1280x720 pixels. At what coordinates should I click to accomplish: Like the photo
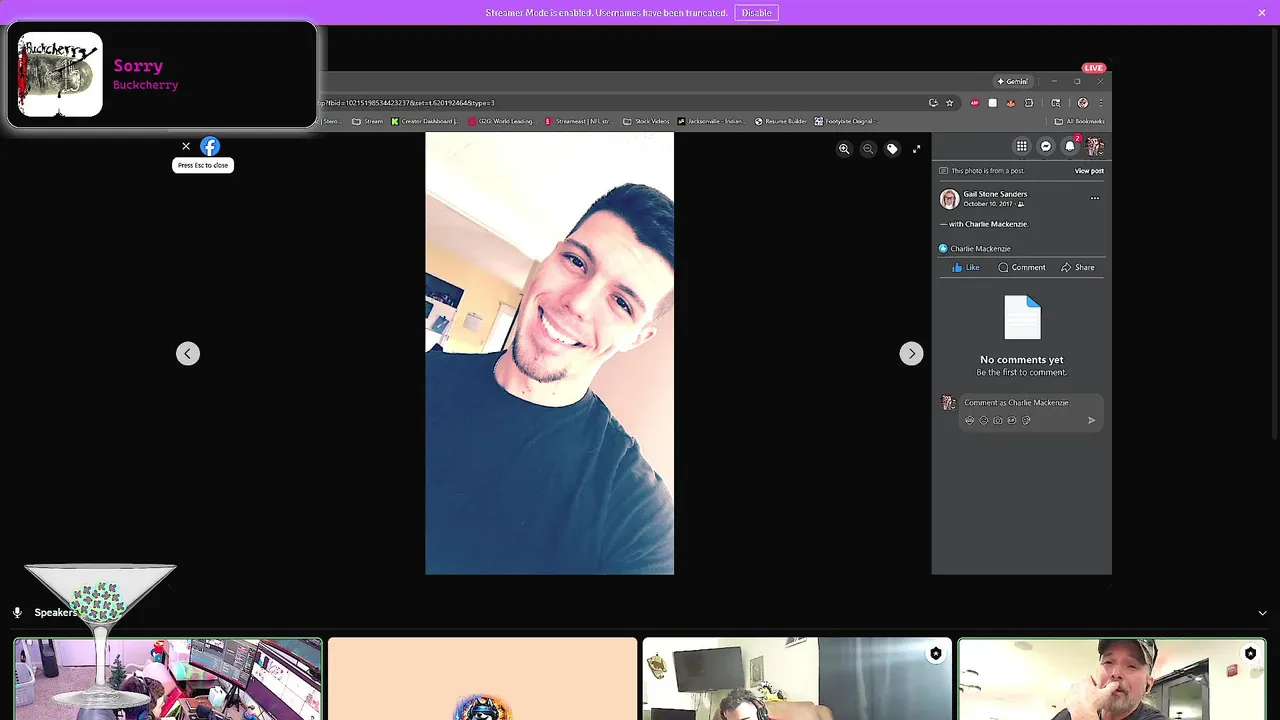[966, 267]
